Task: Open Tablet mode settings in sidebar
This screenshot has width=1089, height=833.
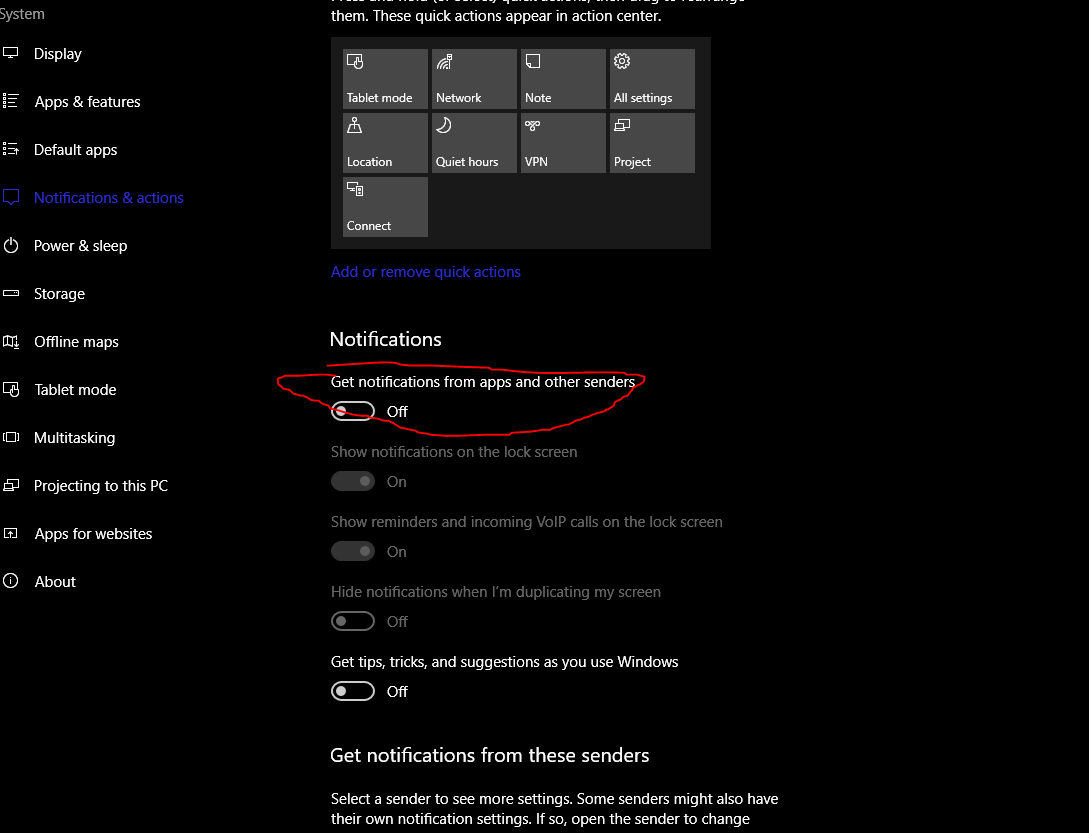Action: click(76, 389)
